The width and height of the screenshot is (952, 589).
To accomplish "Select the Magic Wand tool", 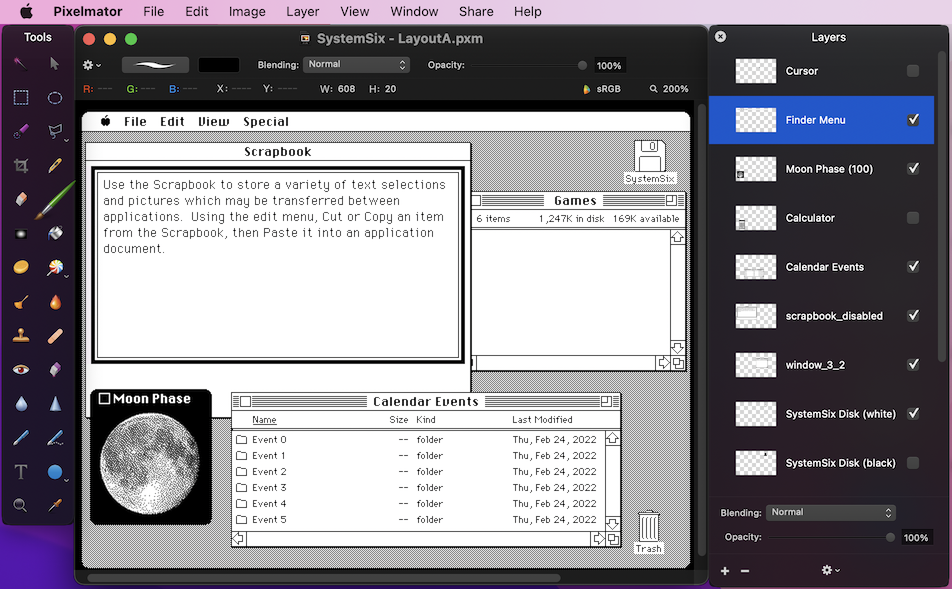I will coord(21,63).
